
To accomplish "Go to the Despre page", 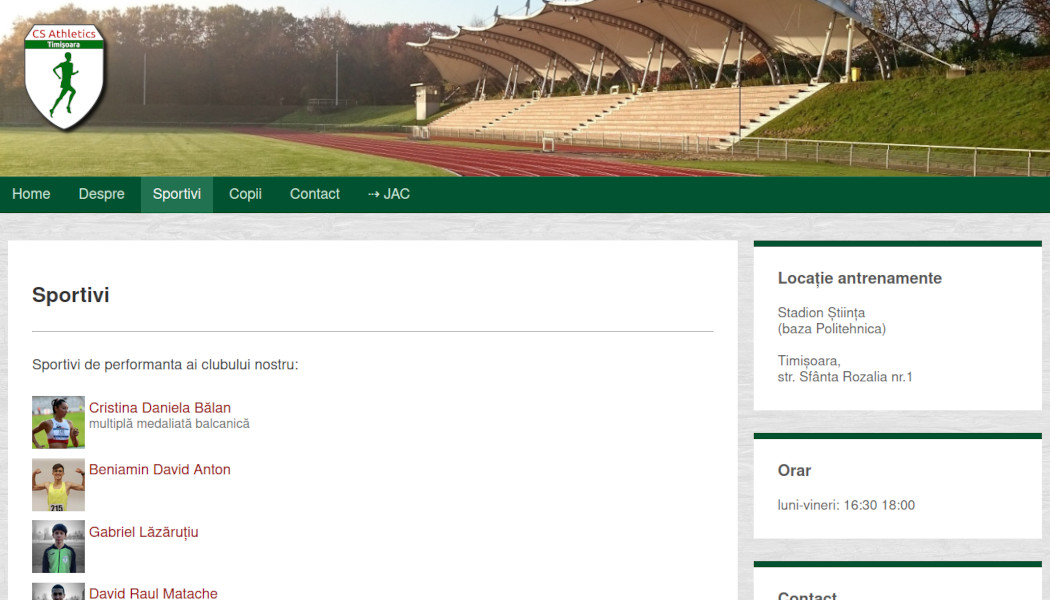I will 102,194.
